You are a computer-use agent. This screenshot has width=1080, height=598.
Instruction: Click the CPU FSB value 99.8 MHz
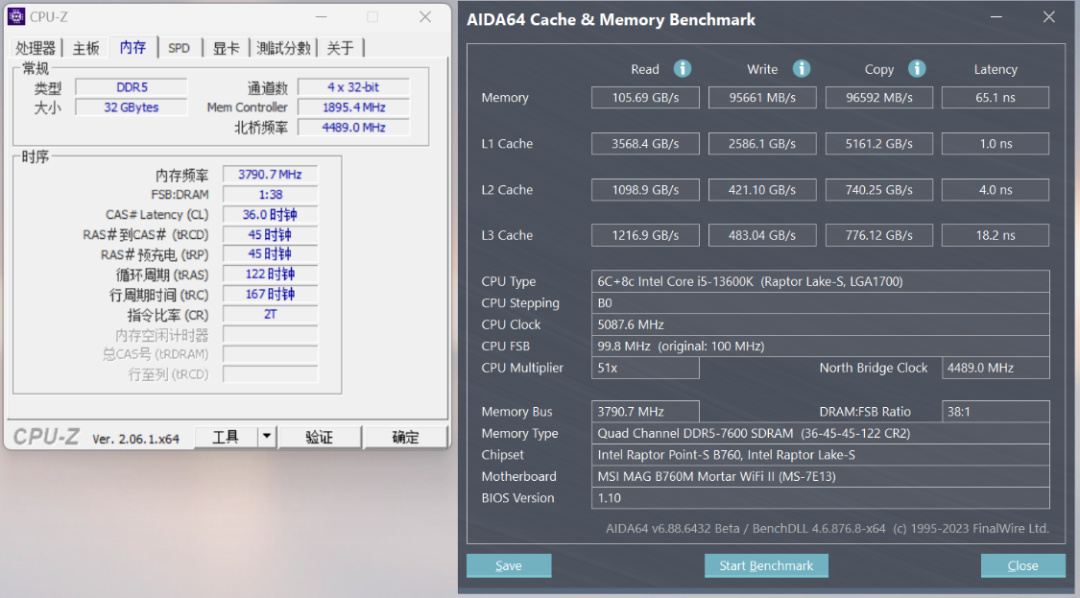pos(820,346)
